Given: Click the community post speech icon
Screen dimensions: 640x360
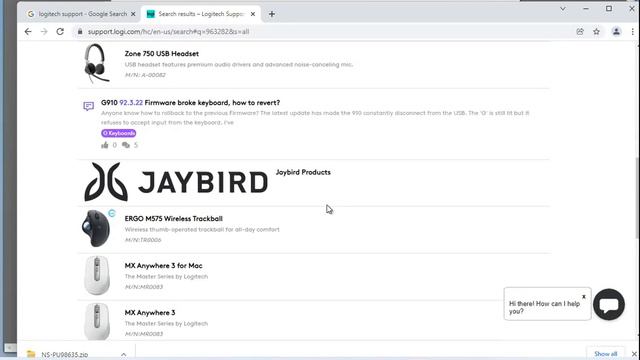Looking at the screenshot, I should [x=89, y=106].
